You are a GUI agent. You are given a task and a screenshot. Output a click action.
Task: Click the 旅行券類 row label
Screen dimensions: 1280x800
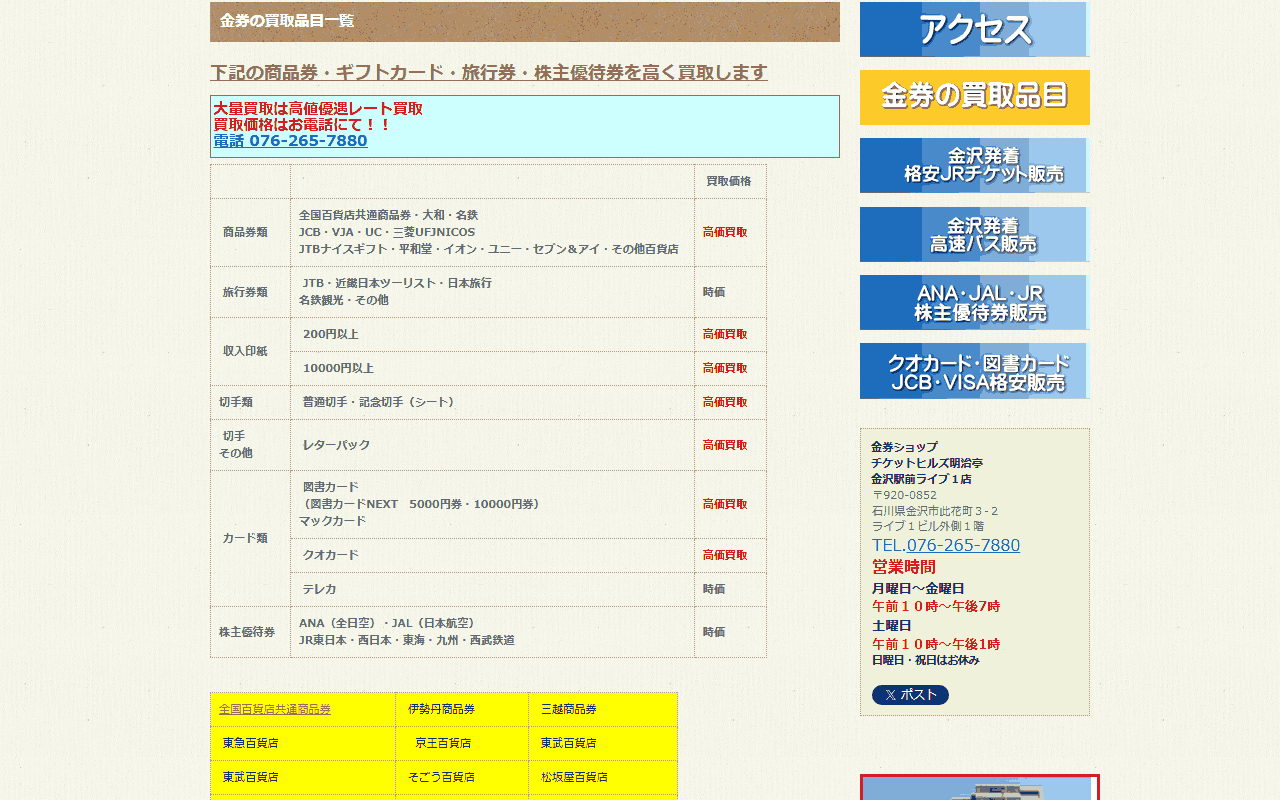click(x=245, y=292)
